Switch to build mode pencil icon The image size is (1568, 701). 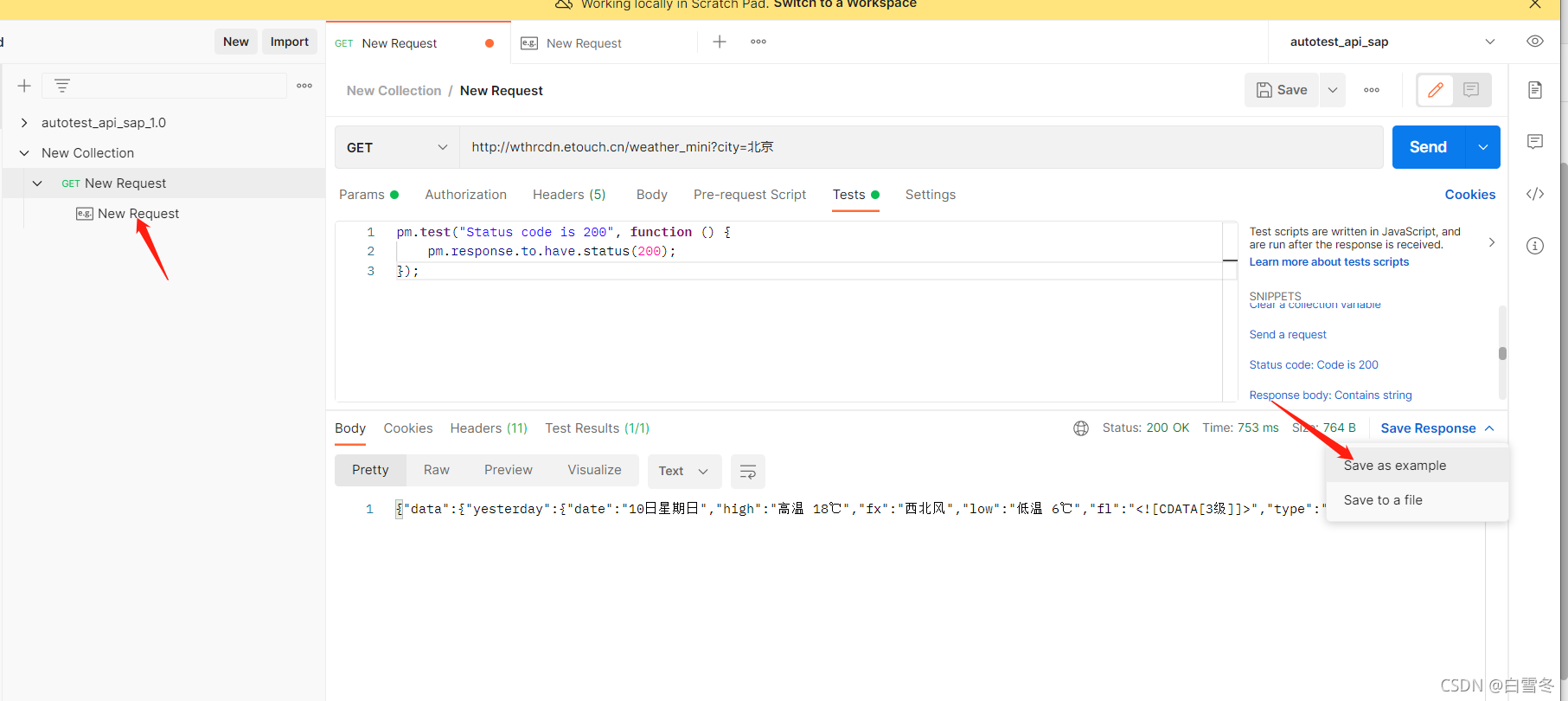[1436, 90]
